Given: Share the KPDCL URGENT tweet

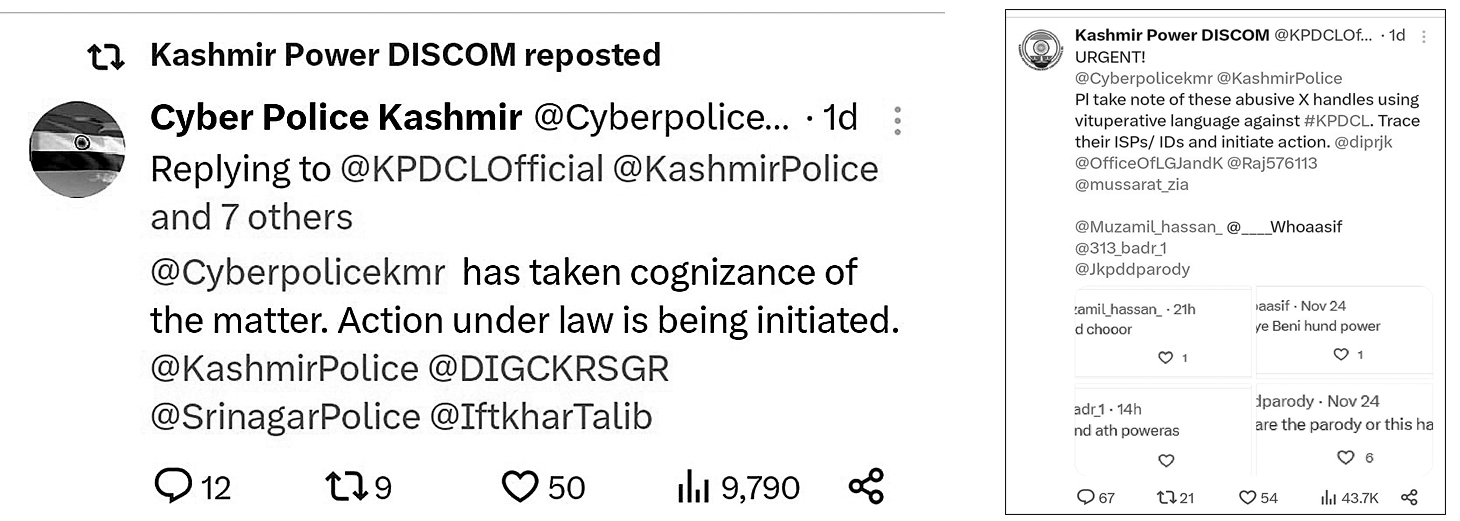Looking at the screenshot, I should (x=1409, y=497).
